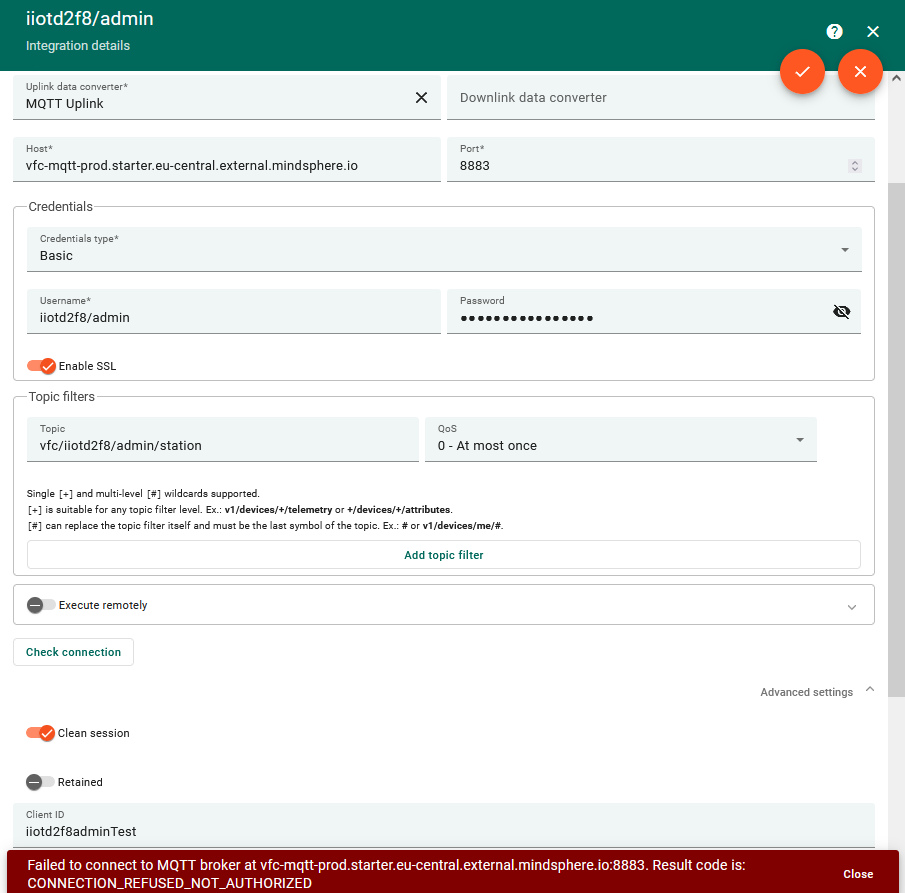Apply changes with the orange checkmark

802,71
